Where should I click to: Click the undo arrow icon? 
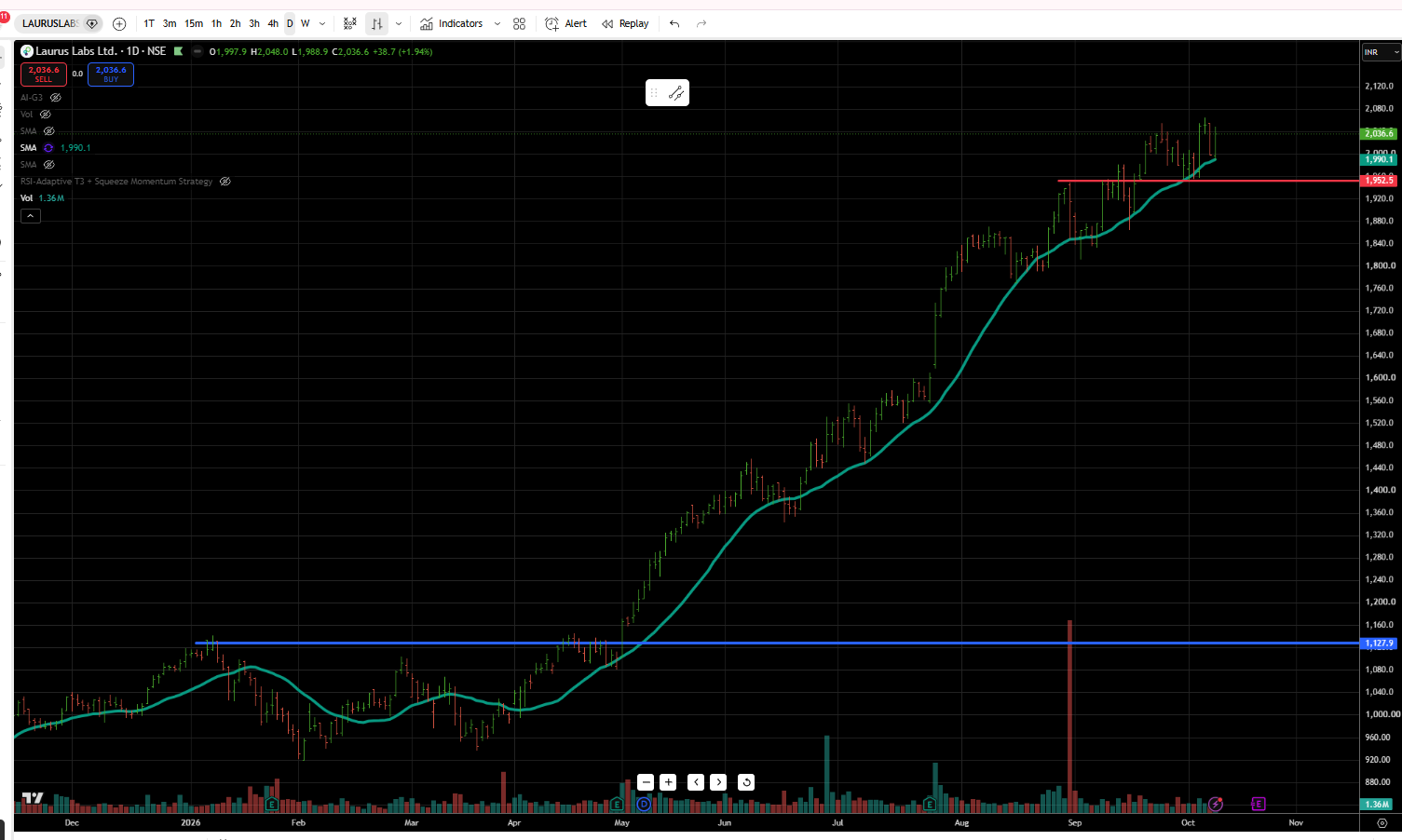click(674, 23)
